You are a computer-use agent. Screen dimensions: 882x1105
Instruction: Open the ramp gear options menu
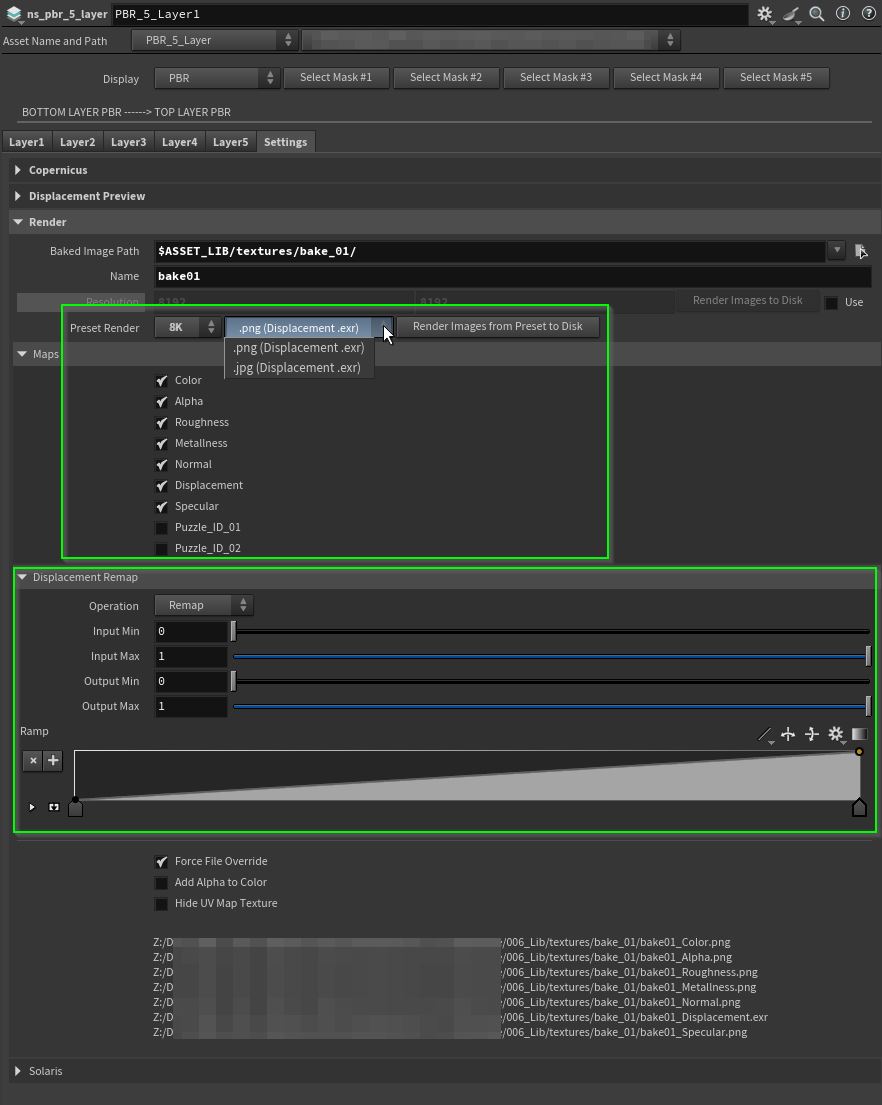tap(836, 735)
